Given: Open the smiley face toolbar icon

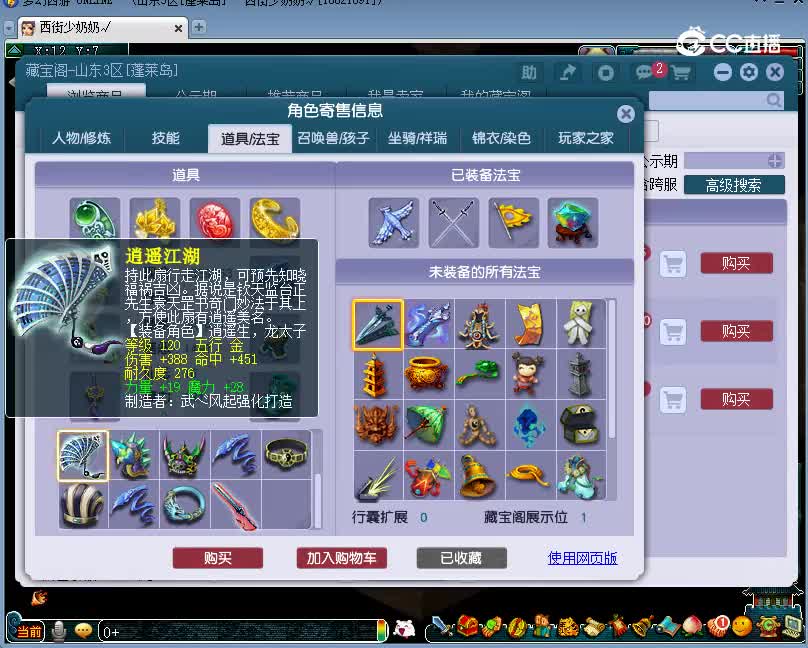Looking at the screenshot, I should point(743,626).
